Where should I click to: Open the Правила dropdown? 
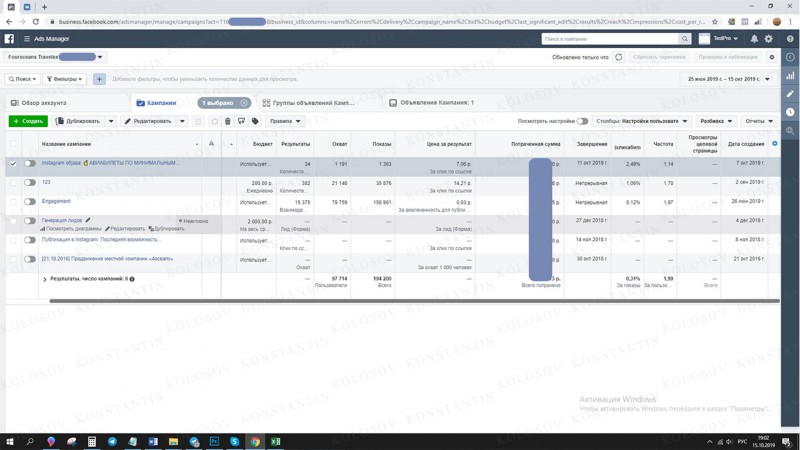pos(285,121)
